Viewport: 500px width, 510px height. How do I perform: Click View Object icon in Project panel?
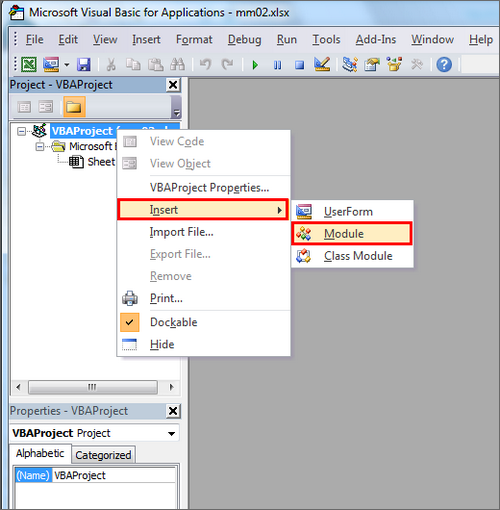45,107
